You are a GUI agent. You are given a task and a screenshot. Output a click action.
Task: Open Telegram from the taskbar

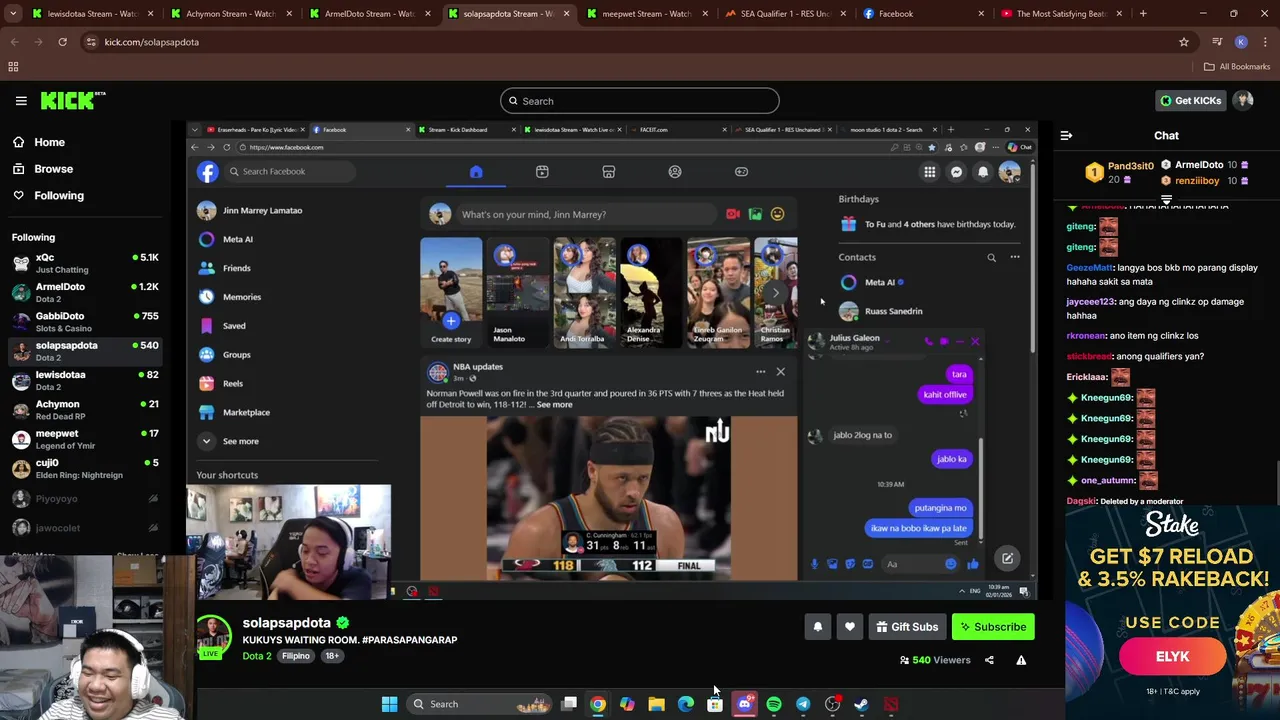tap(803, 704)
